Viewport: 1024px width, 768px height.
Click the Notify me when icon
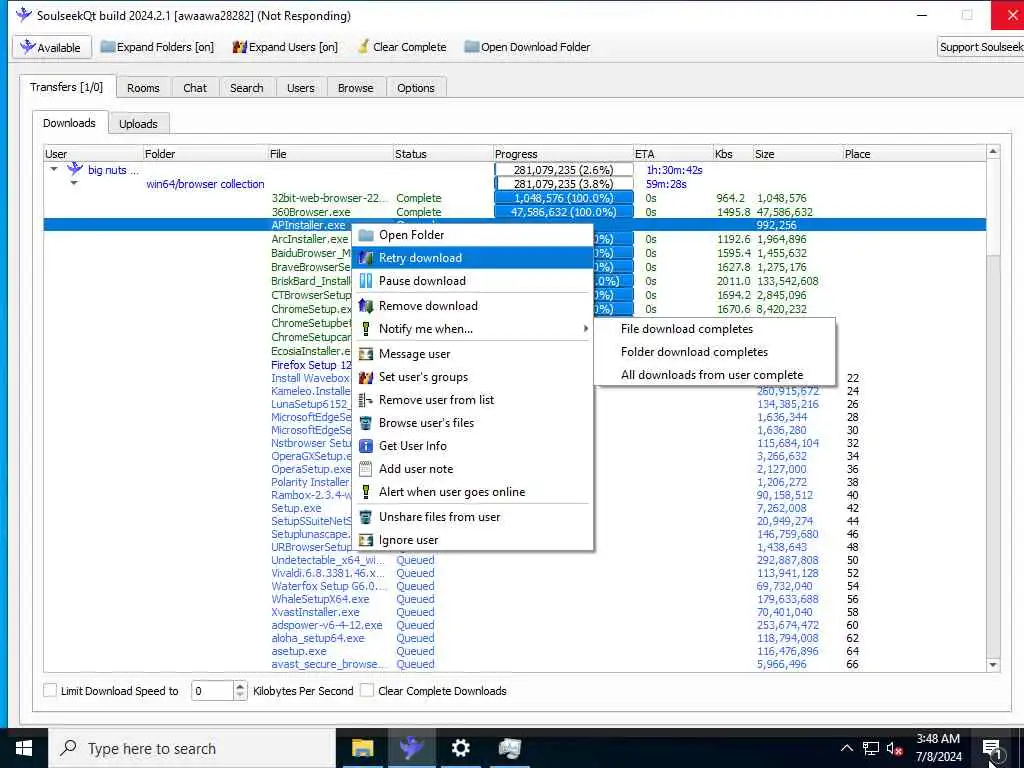point(366,328)
